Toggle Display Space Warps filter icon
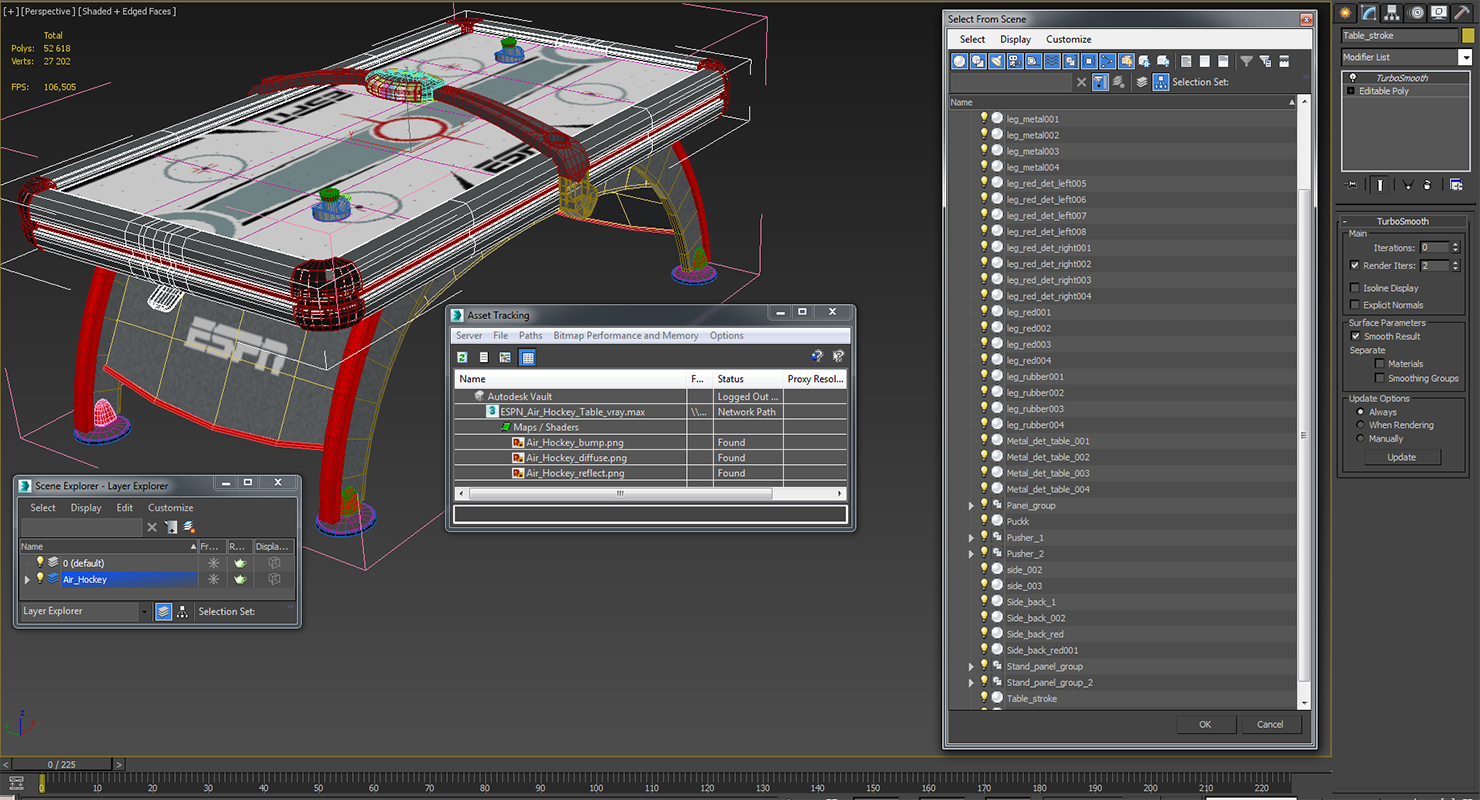 pos(1052,62)
